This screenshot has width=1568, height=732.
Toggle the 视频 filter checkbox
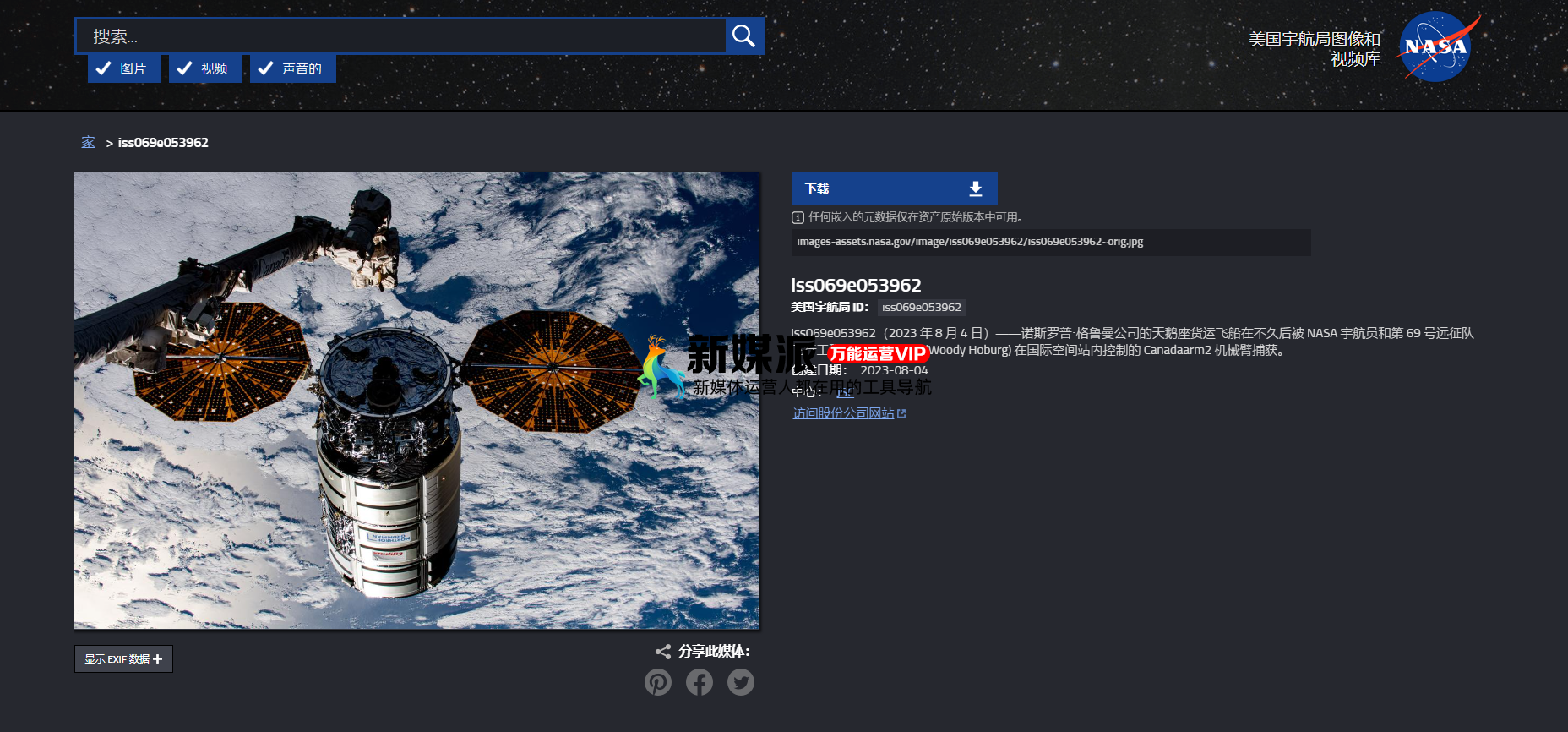(205, 68)
